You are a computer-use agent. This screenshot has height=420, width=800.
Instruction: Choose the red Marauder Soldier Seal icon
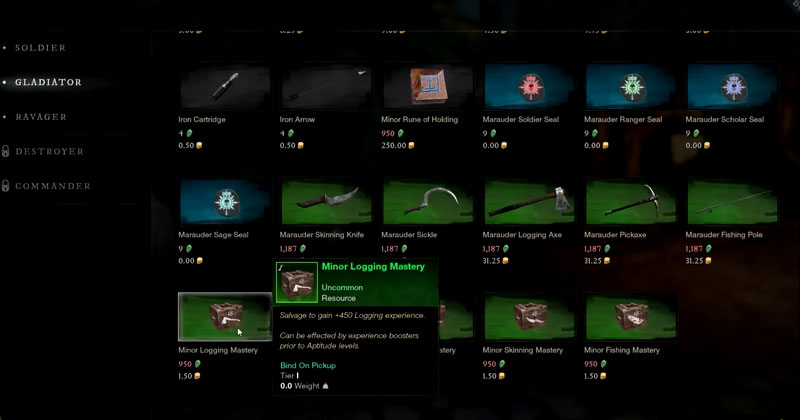(529, 86)
